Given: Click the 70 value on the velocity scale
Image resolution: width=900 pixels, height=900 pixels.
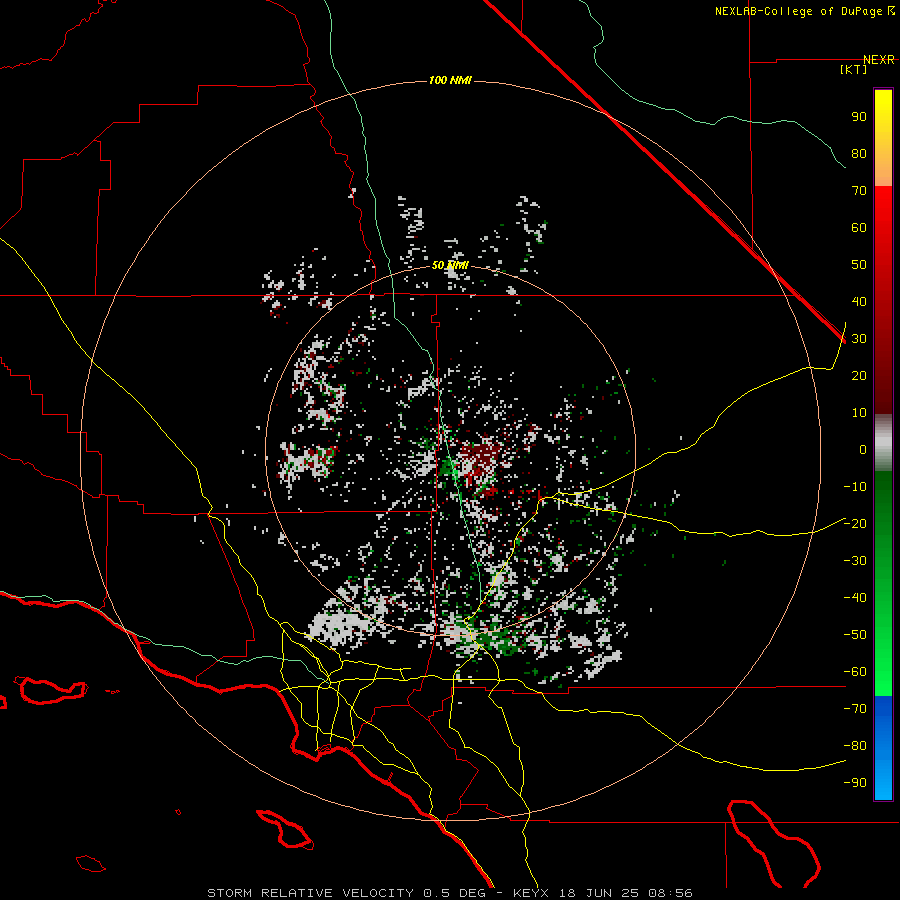Looking at the screenshot, I should [859, 191].
